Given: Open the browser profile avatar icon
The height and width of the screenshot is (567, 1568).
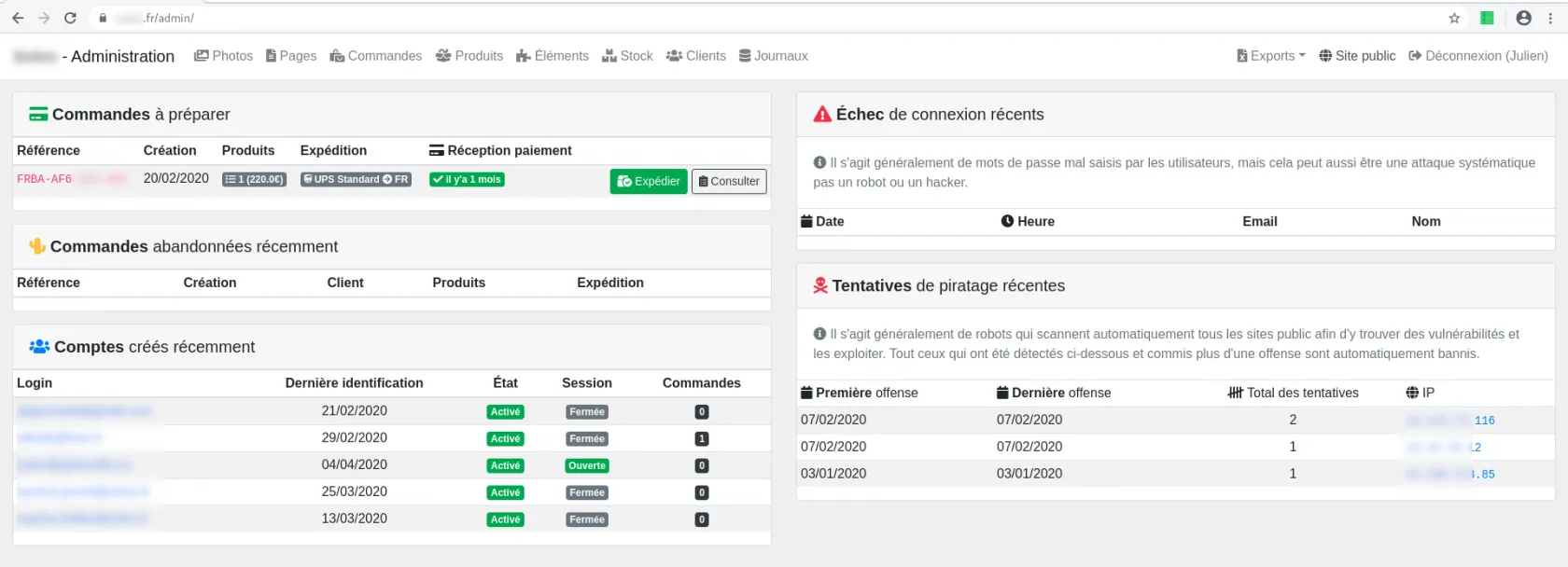Looking at the screenshot, I should click(x=1524, y=18).
